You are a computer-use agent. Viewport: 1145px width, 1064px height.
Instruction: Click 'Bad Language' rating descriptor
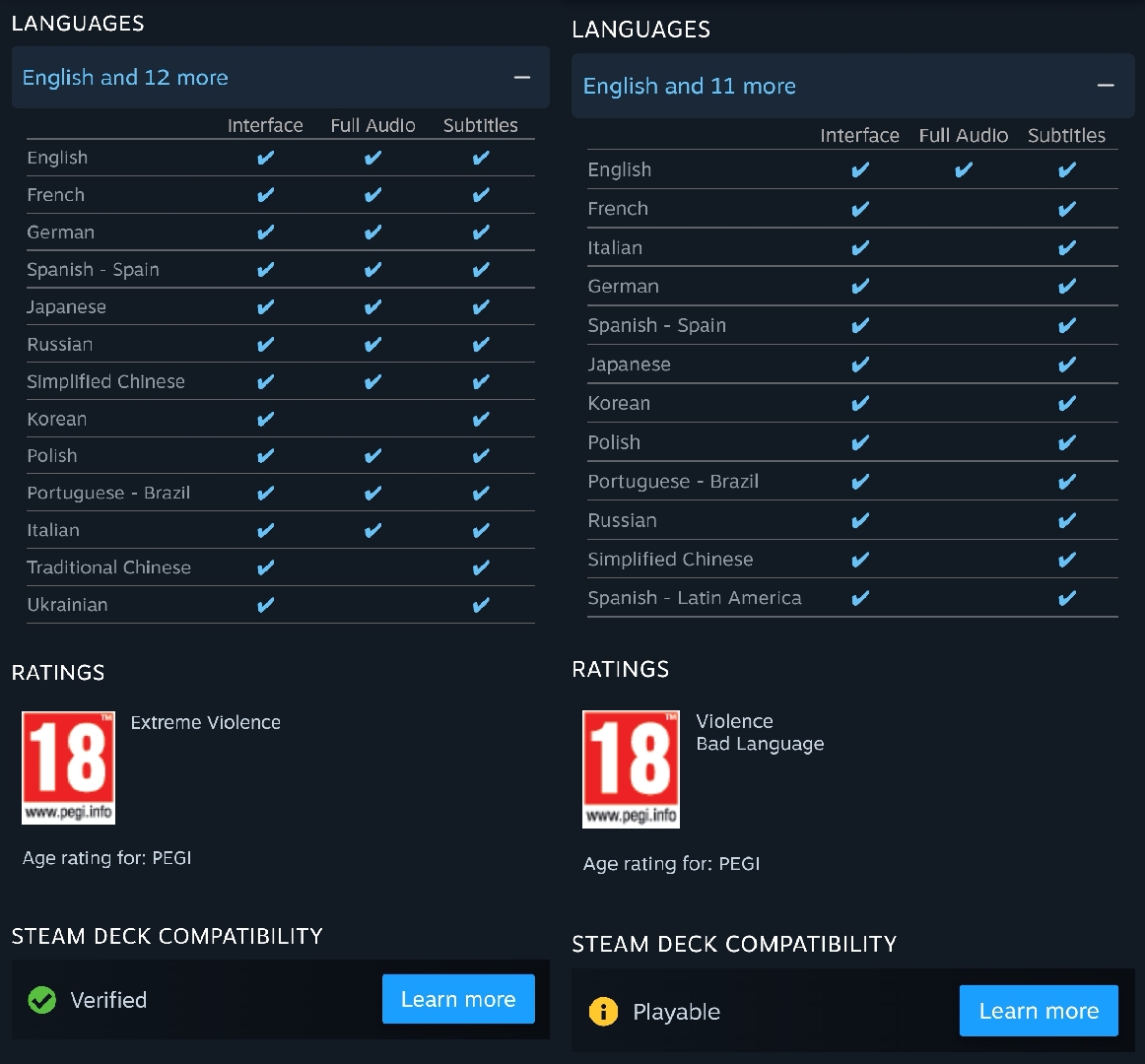[760, 744]
